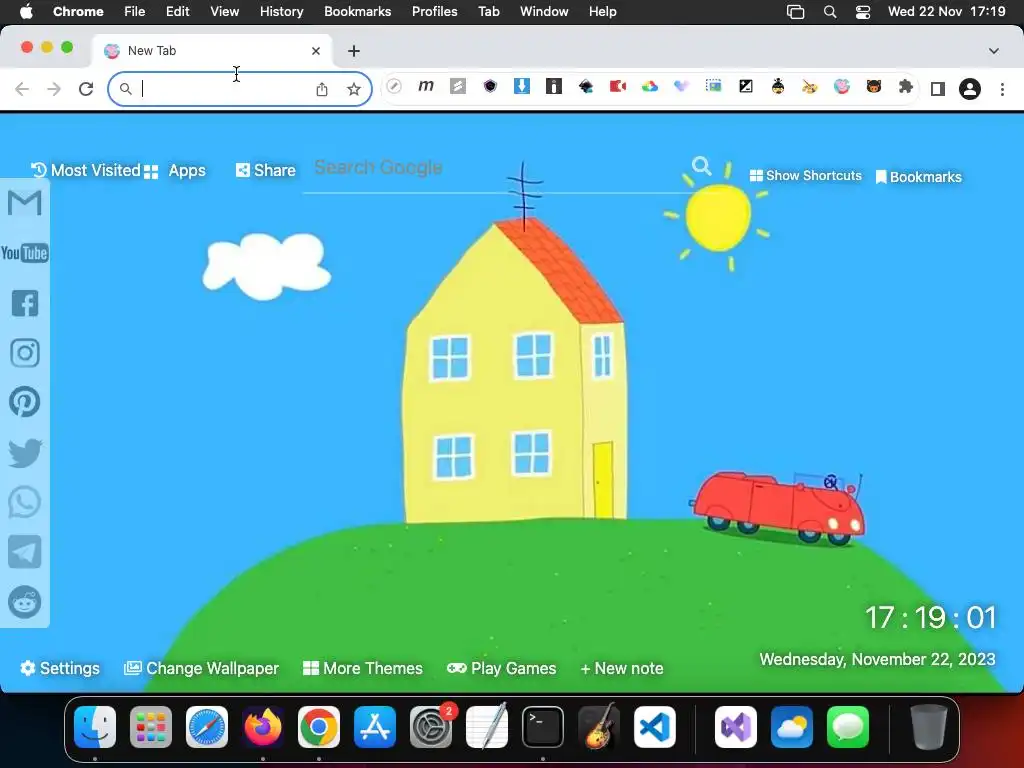Open the Instagram sidebar shortcut

(25, 353)
